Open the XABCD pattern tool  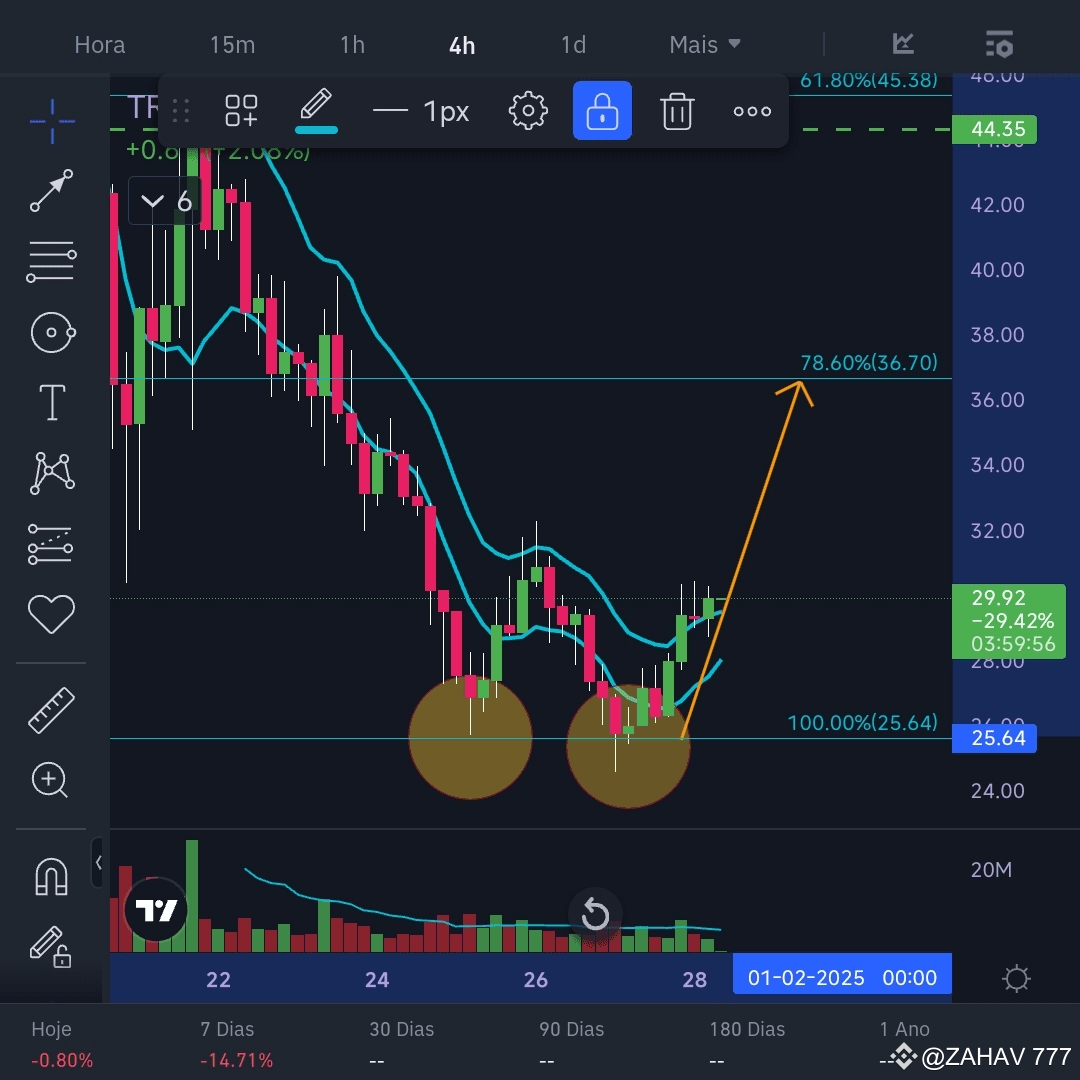coord(52,473)
